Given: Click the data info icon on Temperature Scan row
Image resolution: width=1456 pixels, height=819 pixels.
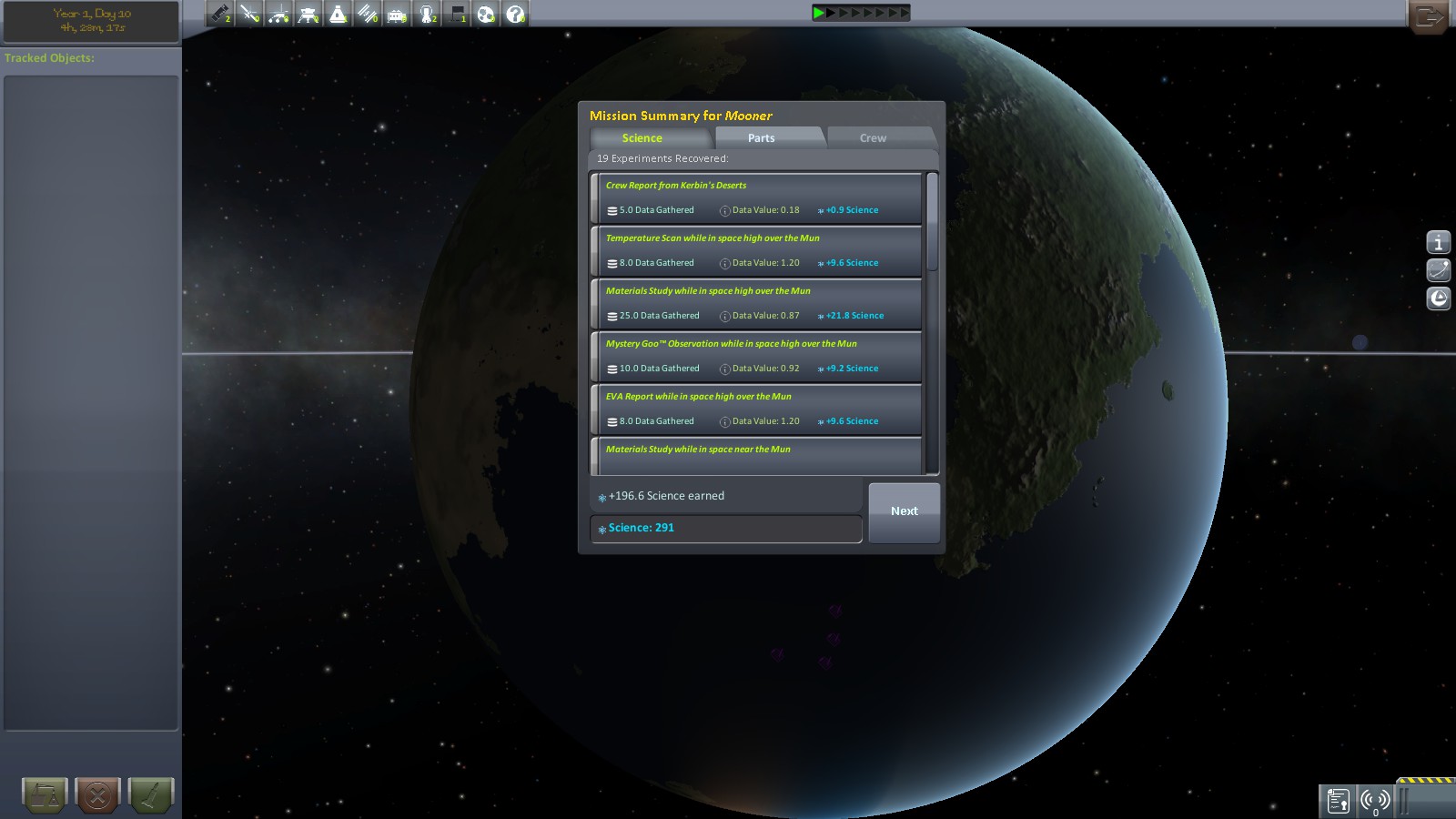Looking at the screenshot, I should [x=725, y=263].
